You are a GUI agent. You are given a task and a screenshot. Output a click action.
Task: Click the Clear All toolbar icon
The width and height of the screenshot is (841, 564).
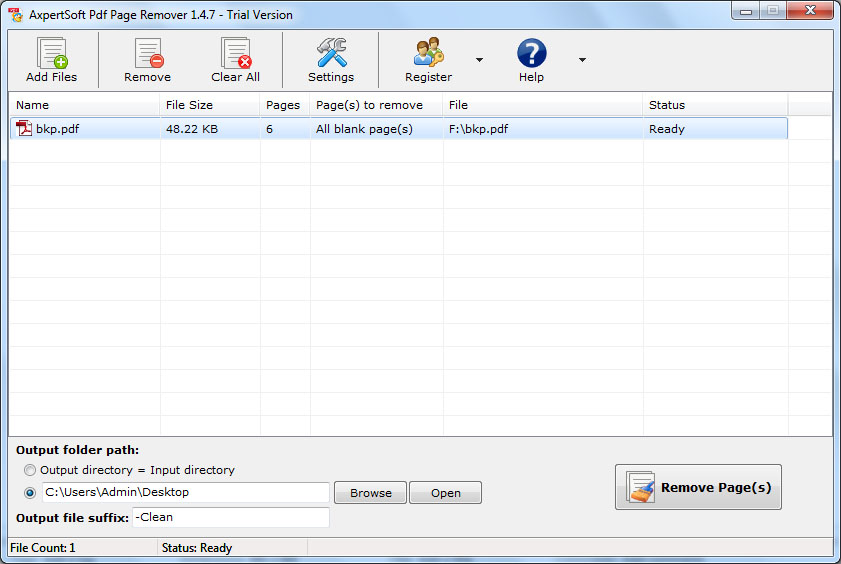coord(236,53)
